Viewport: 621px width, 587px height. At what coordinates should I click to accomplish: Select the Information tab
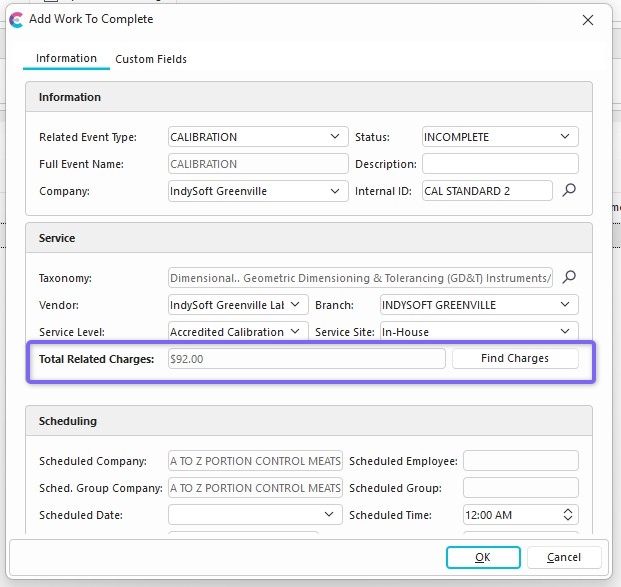(66, 59)
